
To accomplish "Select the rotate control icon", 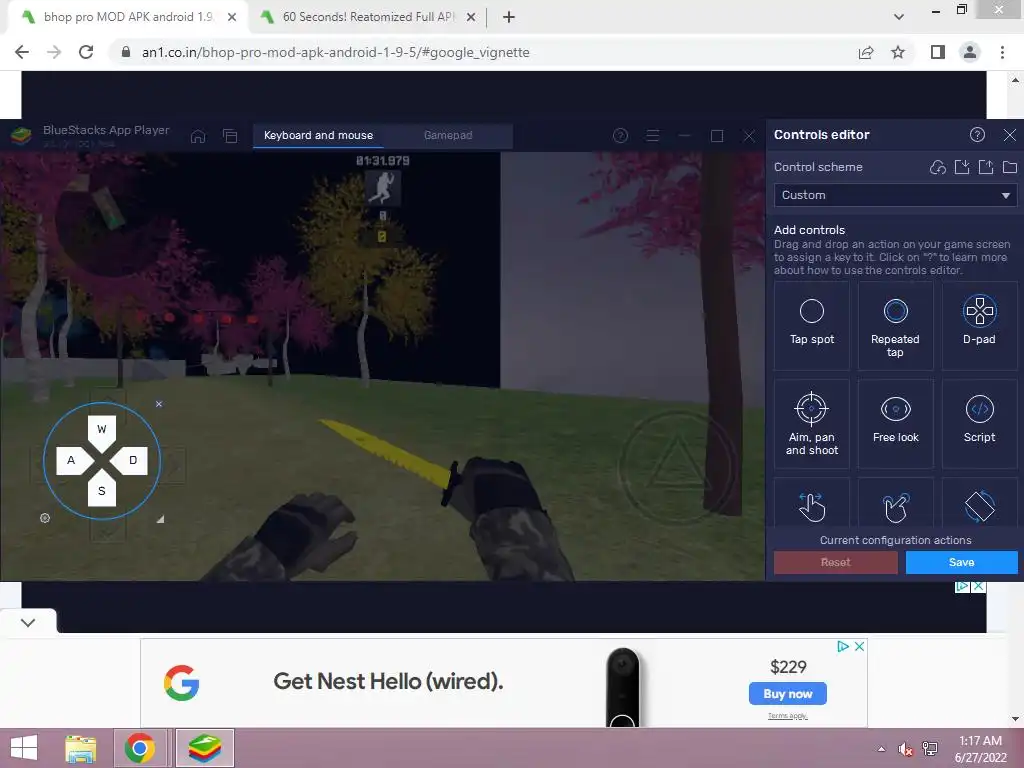I will click(980, 507).
